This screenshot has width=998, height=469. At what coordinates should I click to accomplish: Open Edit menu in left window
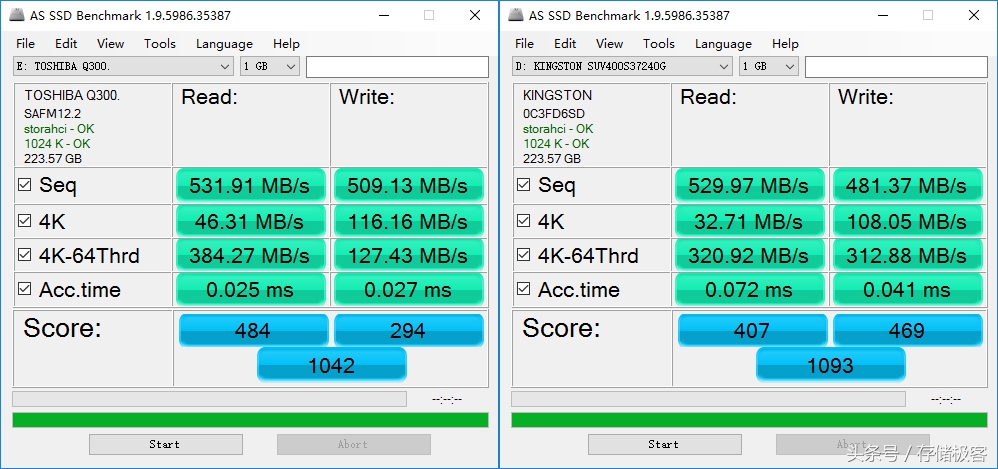pyautogui.click(x=66, y=43)
